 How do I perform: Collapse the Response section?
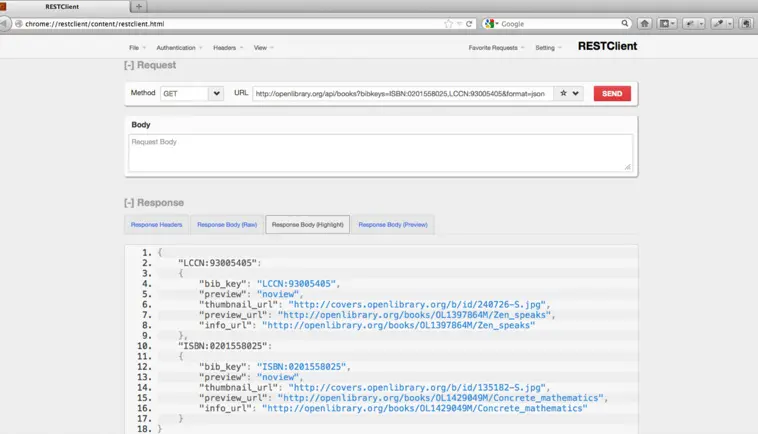coord(129,203)
